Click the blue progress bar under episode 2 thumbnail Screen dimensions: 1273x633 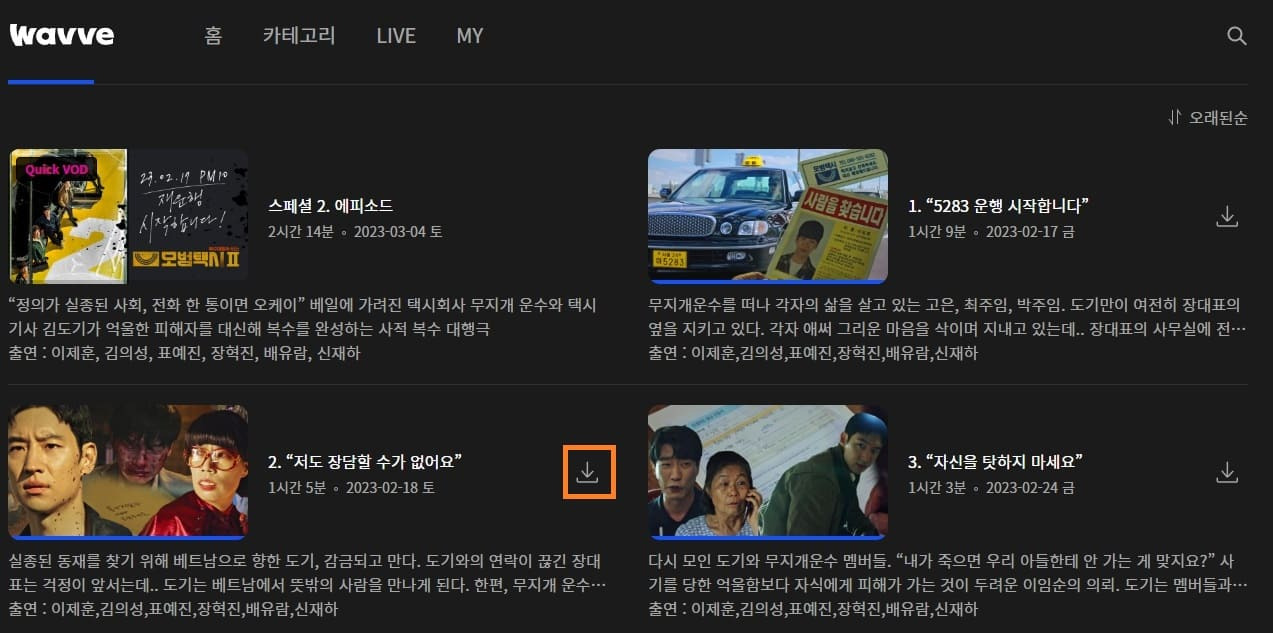(x=128, y=535)
